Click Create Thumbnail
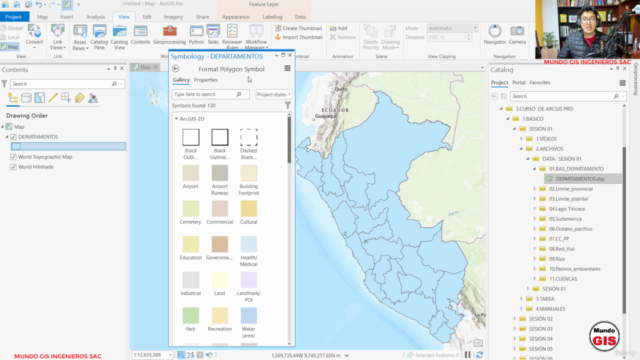Viewport: 640px width, 360px height. (x=298, y=28)
